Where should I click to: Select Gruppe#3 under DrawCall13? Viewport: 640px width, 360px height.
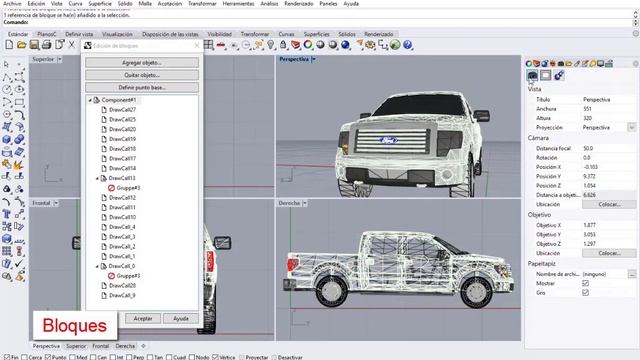coord(128,188)
